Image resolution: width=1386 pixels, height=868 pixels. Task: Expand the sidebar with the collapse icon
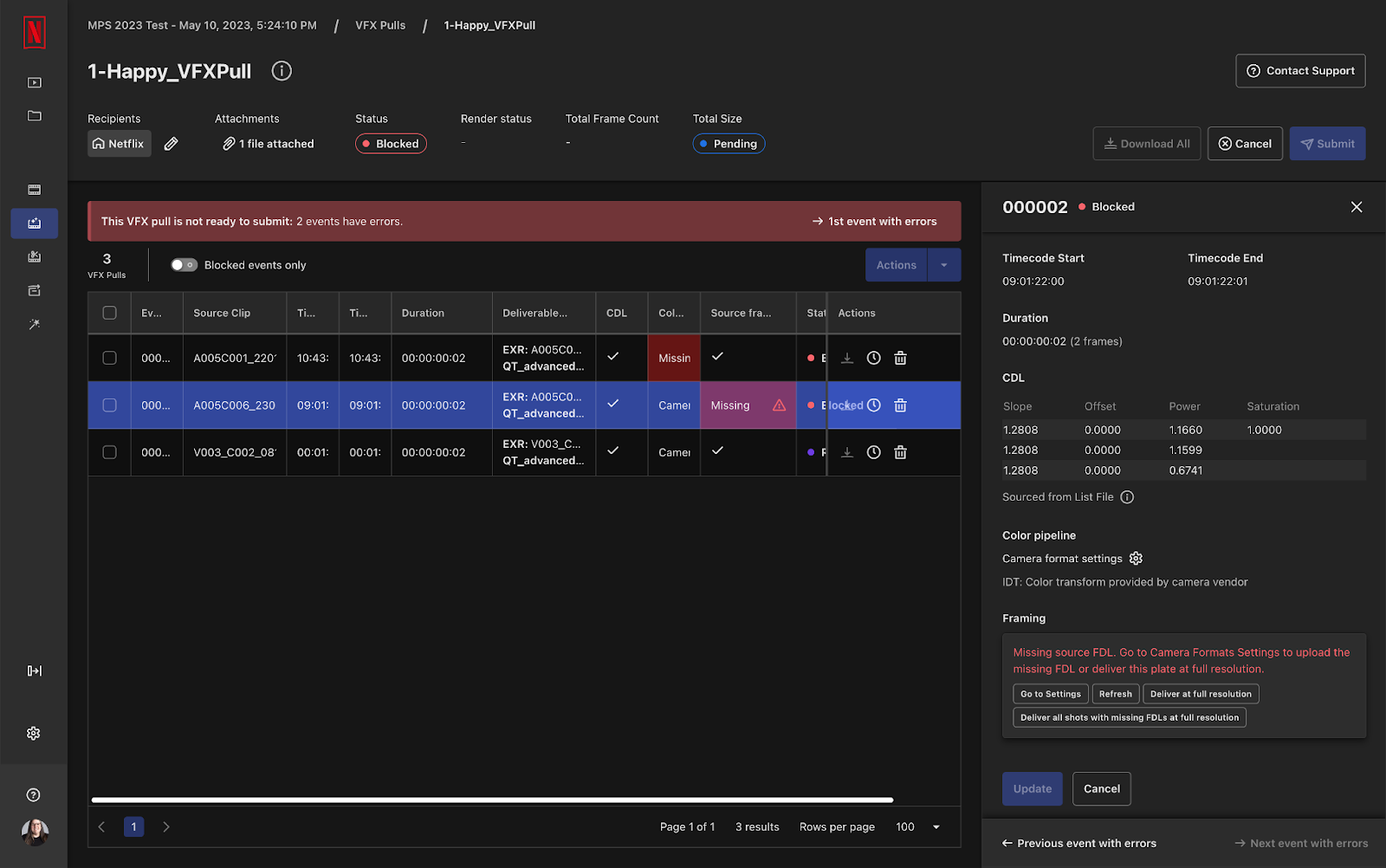coord(35,670)
